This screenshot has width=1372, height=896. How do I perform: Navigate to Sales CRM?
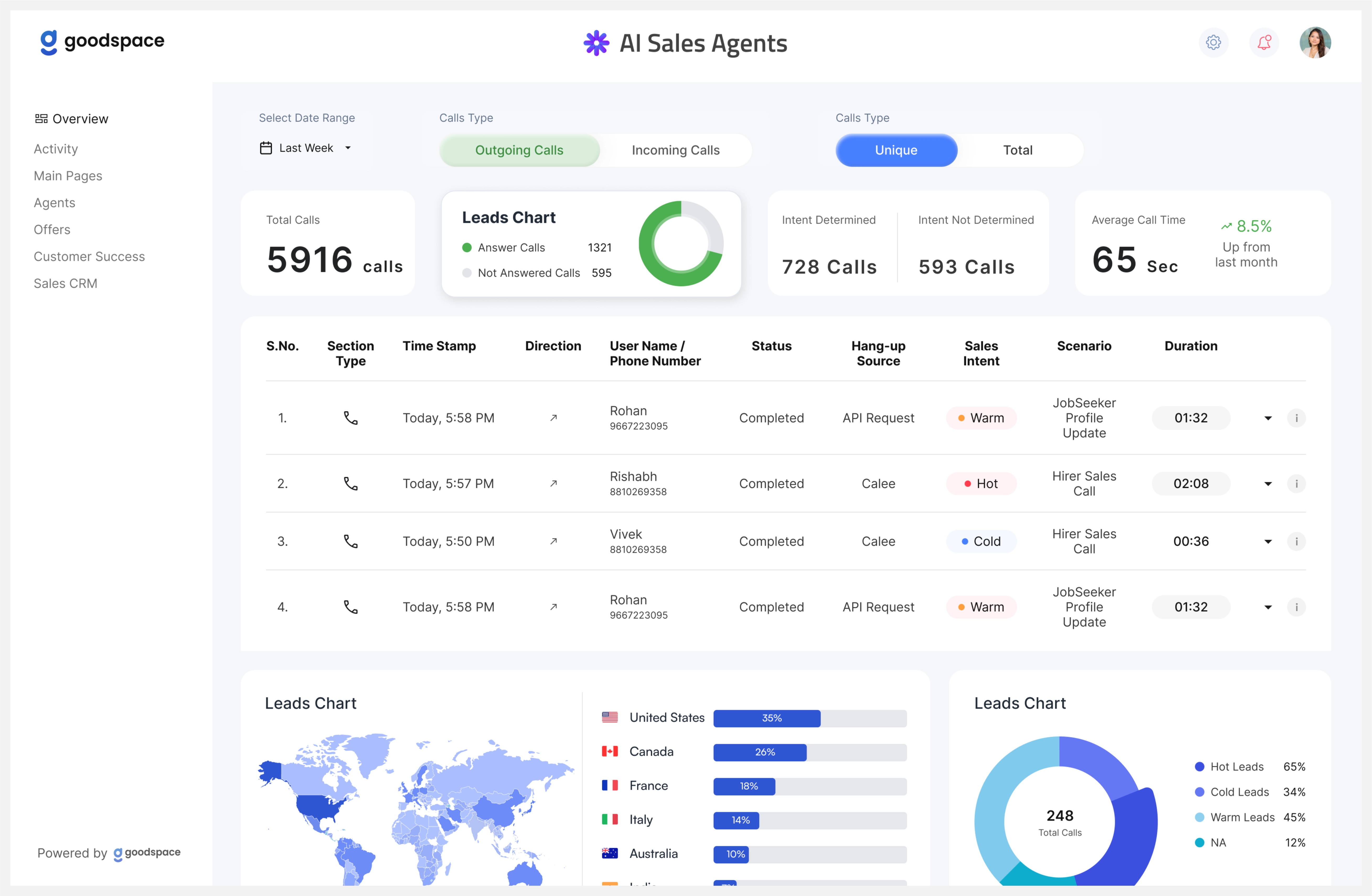click(65, 283)
